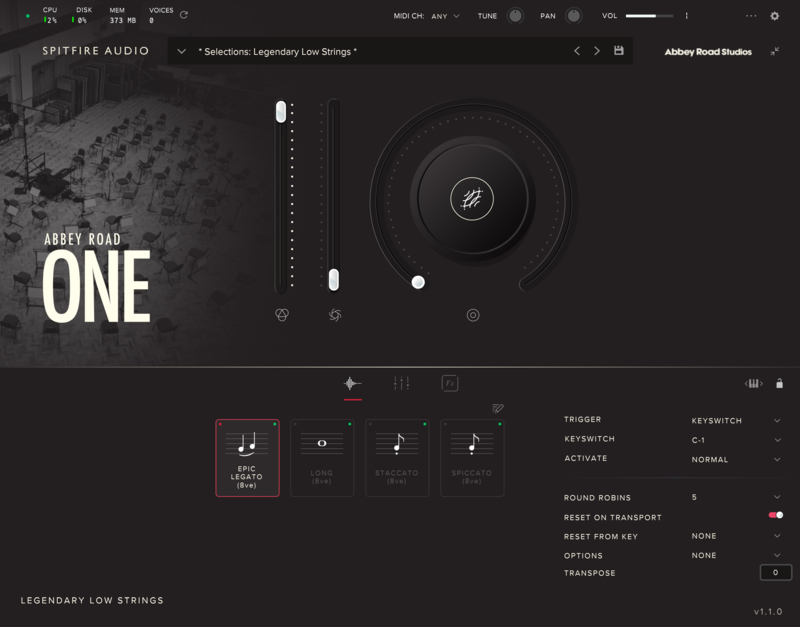
Task: Click the expression icon below left slider
Action: 282,315
